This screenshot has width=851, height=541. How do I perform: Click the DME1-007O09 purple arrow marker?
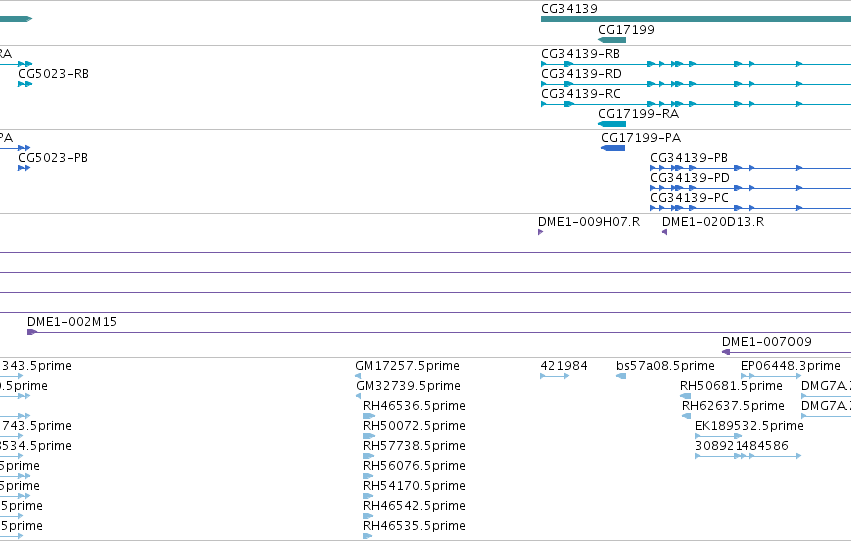tap(726, 352)
